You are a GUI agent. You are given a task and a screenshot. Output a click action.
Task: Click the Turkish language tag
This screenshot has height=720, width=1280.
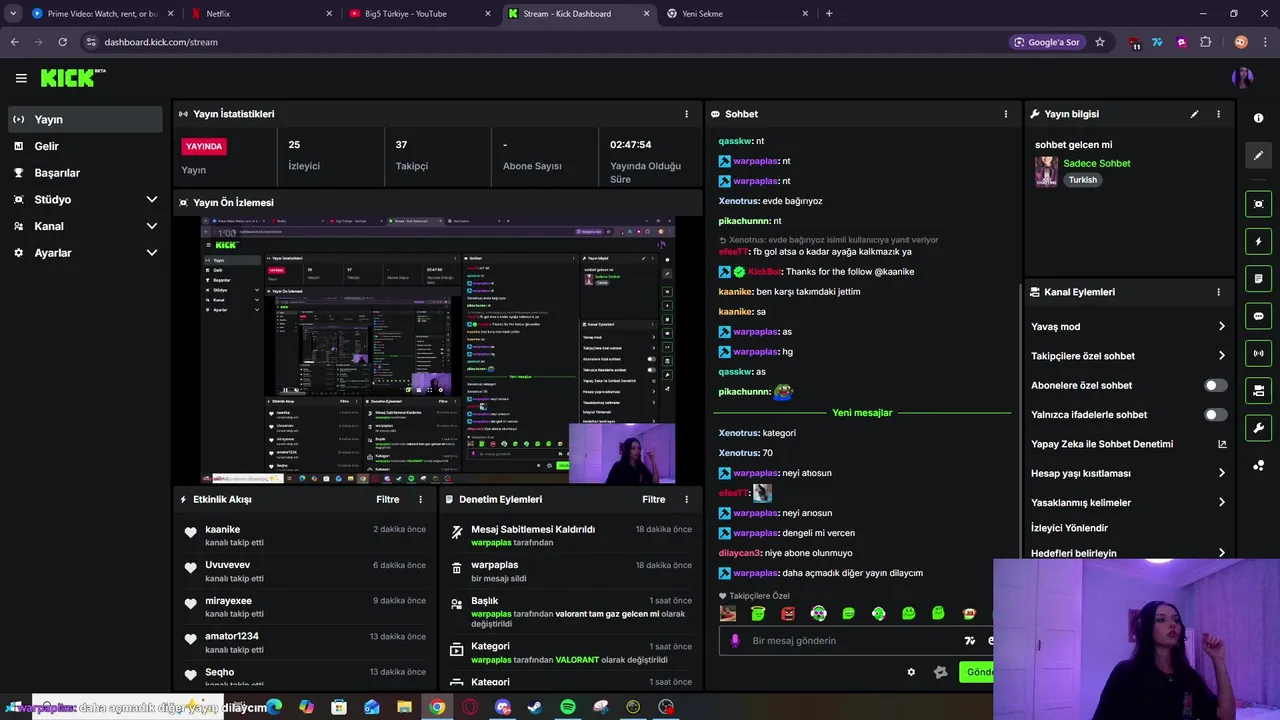coord(1082,180)
